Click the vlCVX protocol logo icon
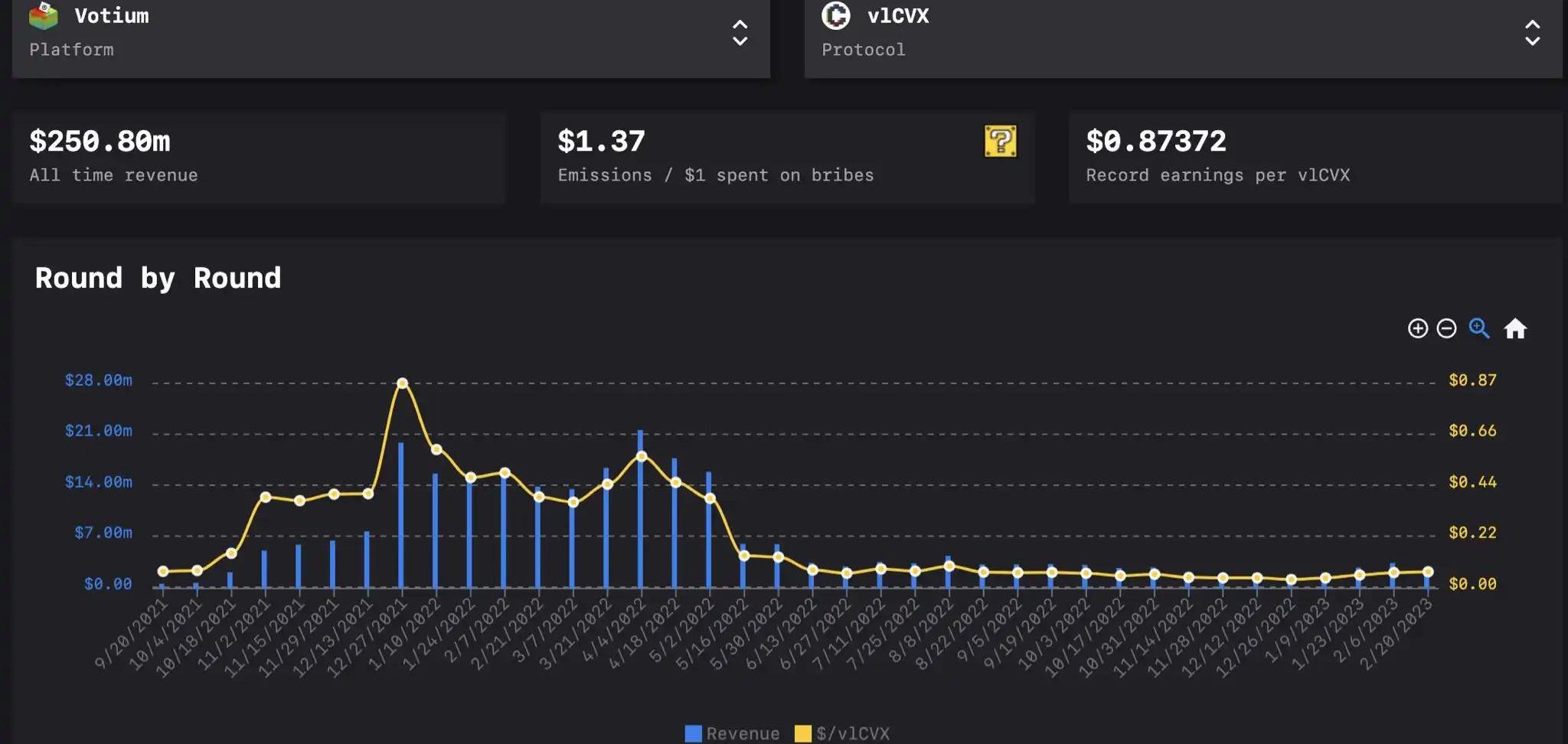Image resolution: width=1568 pixels, height=744 pixels. point(835,15)
